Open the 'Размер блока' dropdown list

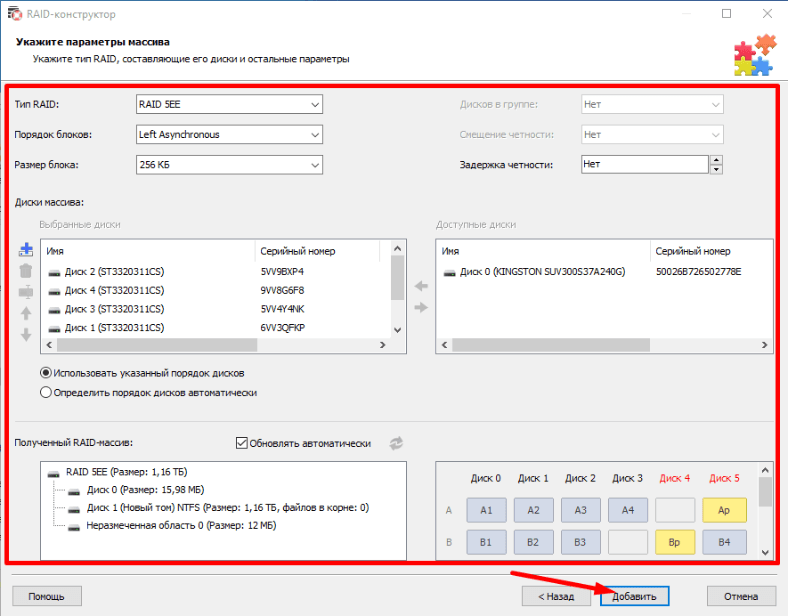coord(229,165)
